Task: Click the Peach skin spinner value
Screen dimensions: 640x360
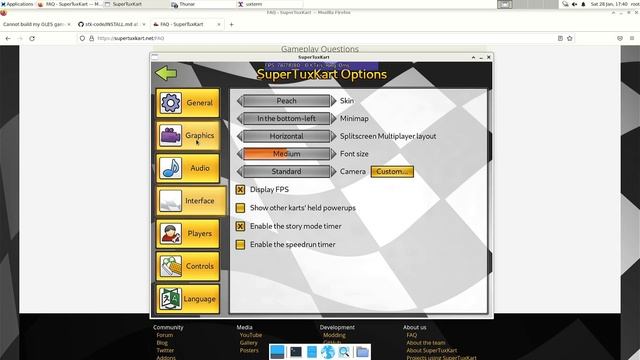Action: tap(287, 101)
